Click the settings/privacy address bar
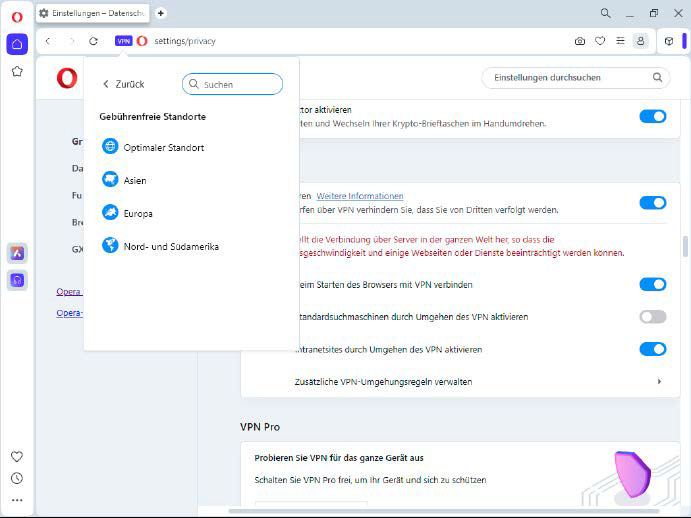This screenshot has width=691, height=518. tap(185, 41)
